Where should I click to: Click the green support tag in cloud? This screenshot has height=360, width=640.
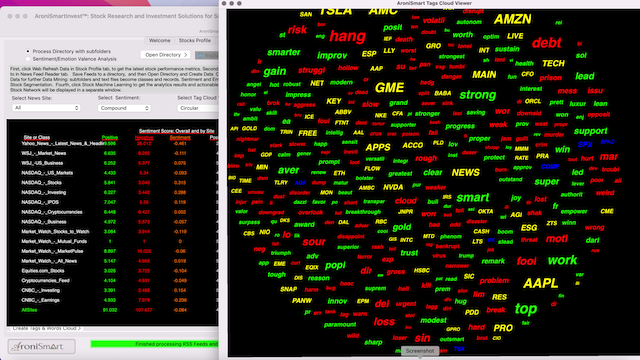point(591,131)
